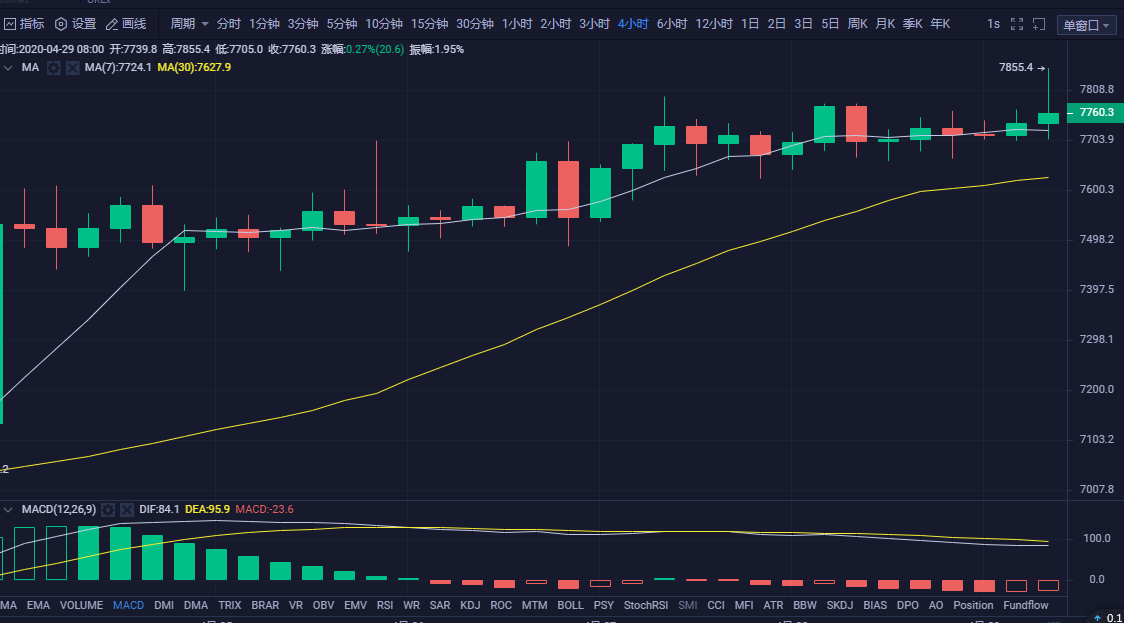Switch to 分时 timeframe
1124x623 pixels.
pos(229,24)
